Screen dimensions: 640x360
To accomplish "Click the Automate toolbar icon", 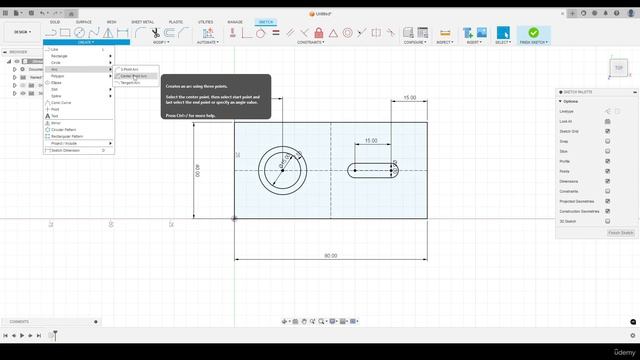I will pos(208,33).
